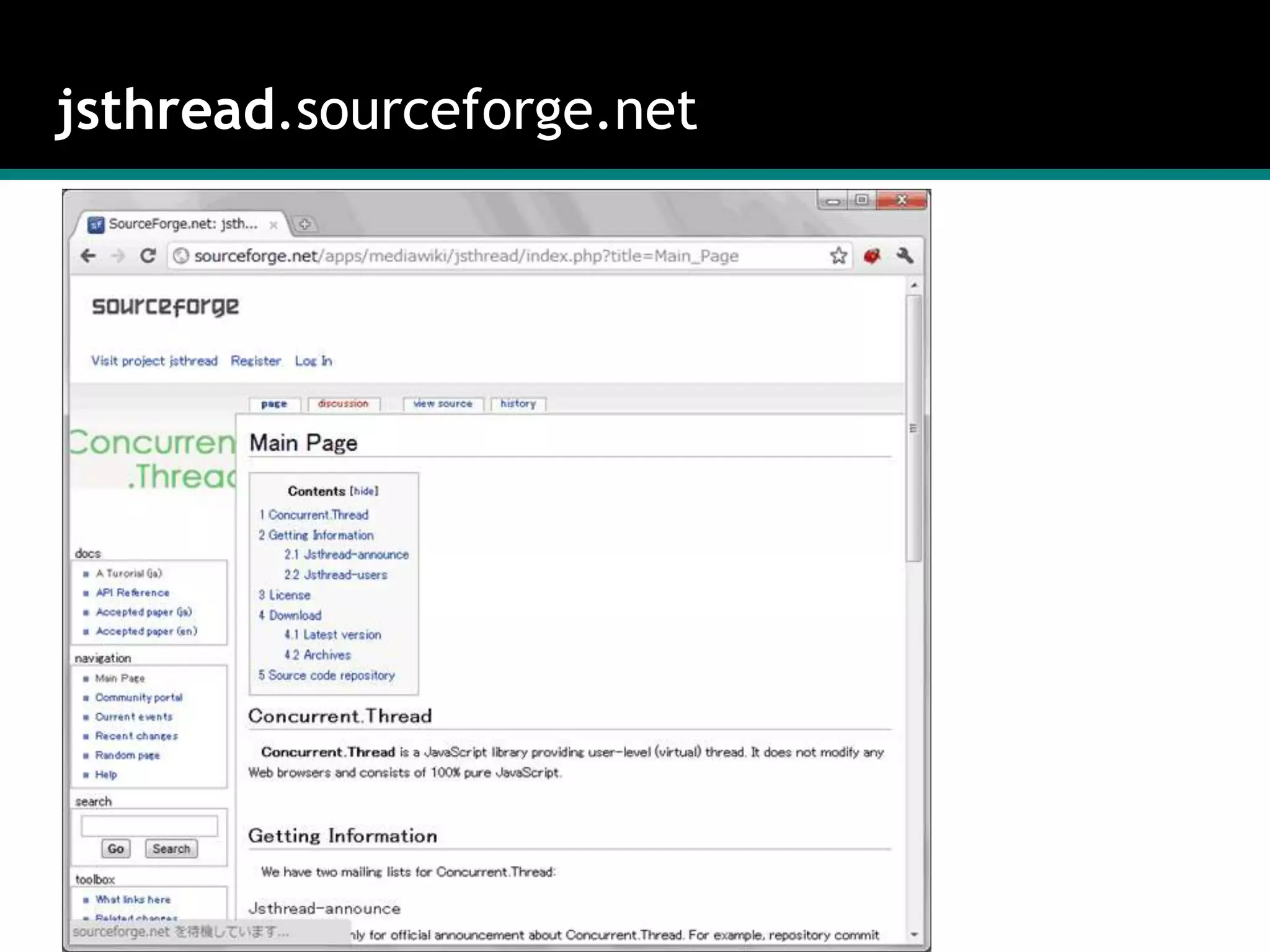The width and height of the screenshot is (1270, 952).
Task: Click the address bar URL
Action: pos(466,256)
